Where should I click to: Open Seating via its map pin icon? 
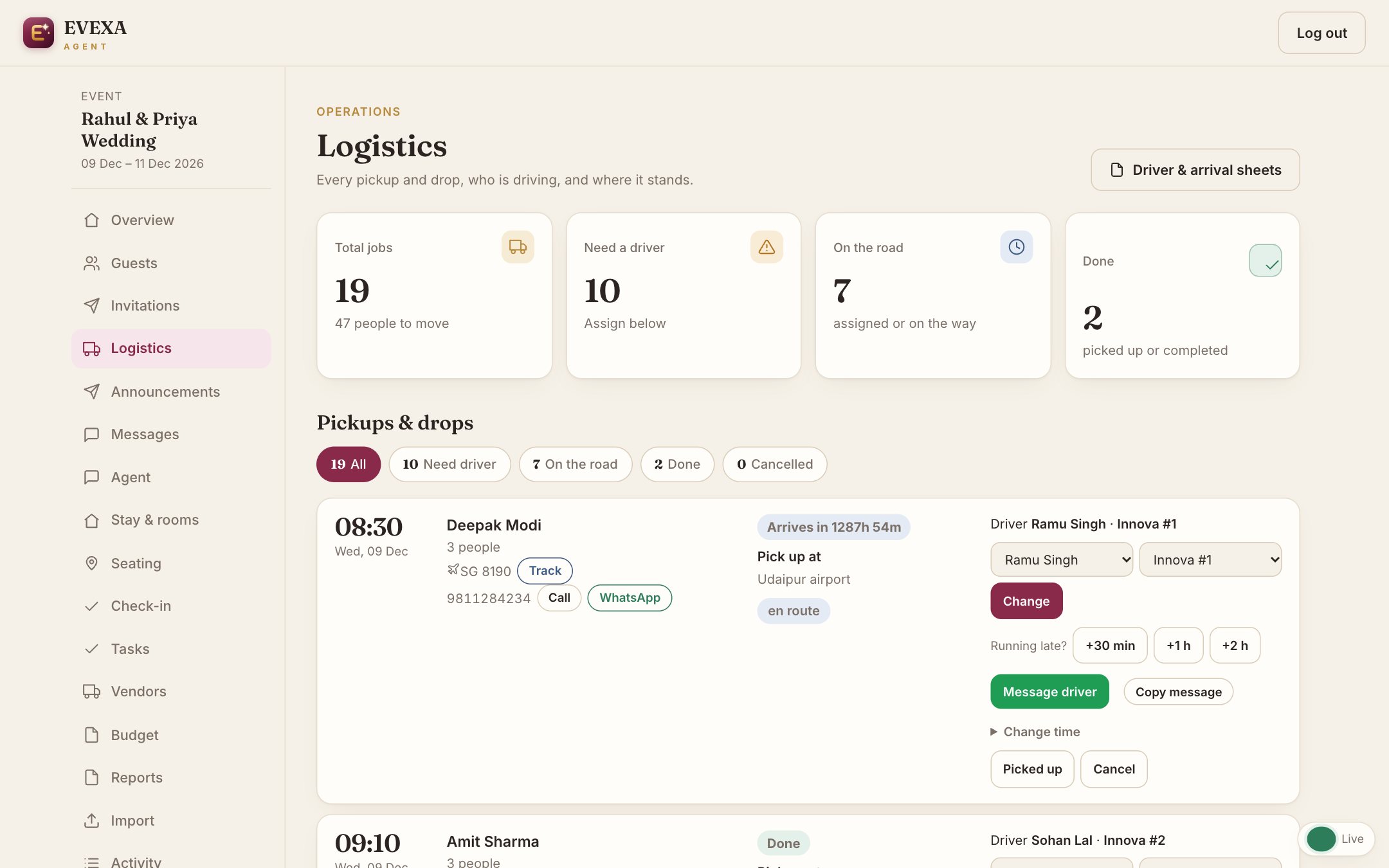(91, 563)
